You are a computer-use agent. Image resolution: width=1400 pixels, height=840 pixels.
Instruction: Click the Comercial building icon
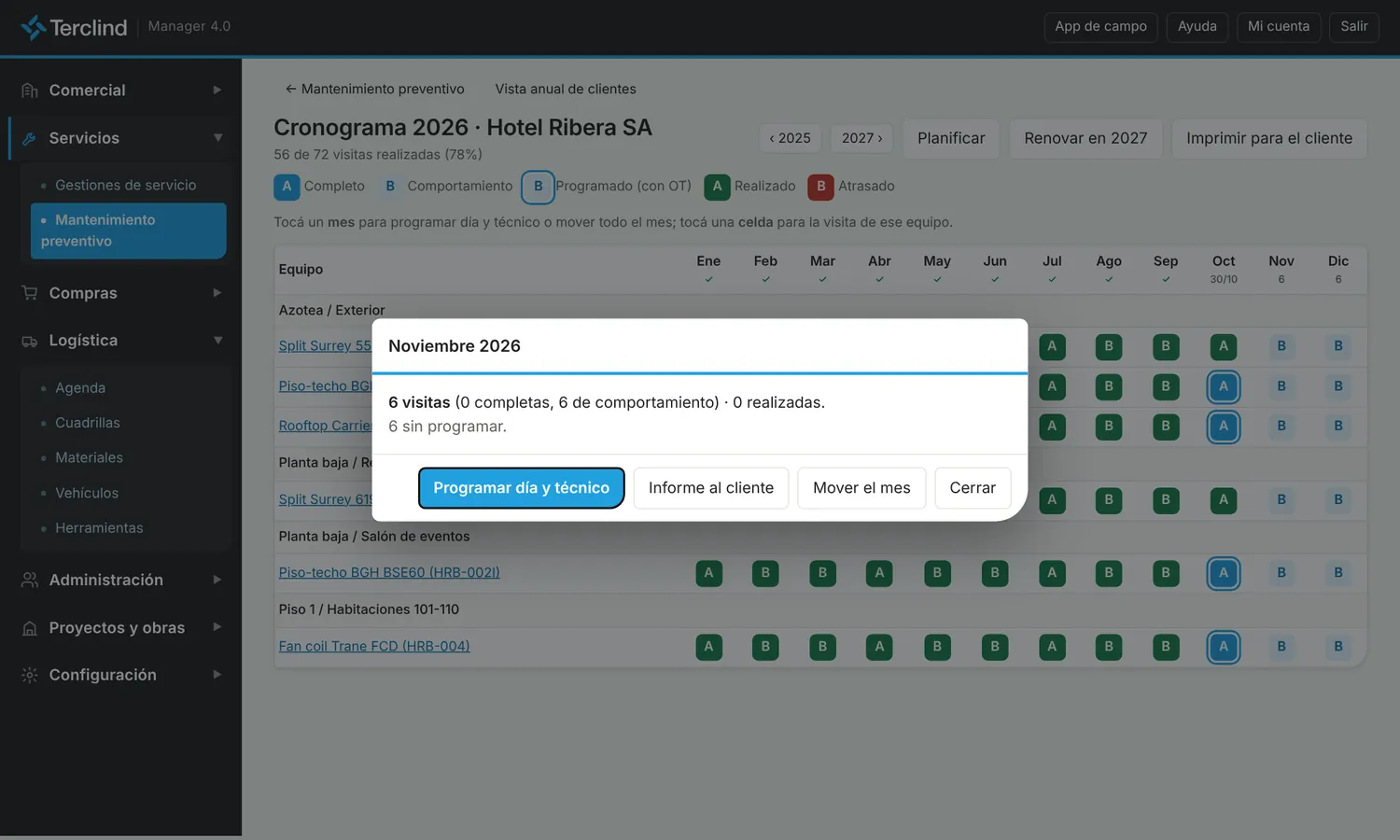coord(30,91)
